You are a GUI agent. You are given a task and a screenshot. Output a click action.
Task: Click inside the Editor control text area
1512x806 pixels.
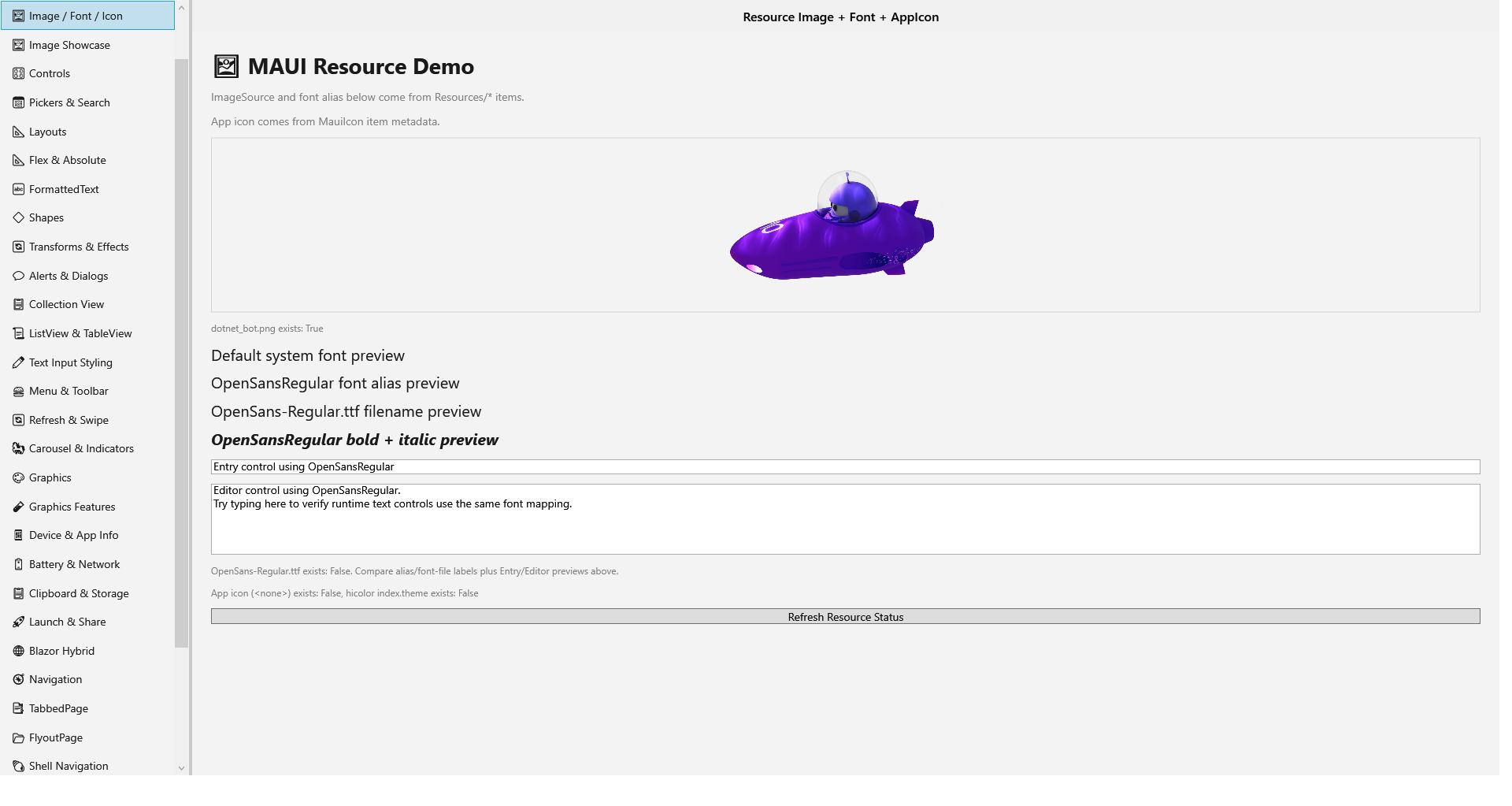pyautogui.click(x=846, y=519)
